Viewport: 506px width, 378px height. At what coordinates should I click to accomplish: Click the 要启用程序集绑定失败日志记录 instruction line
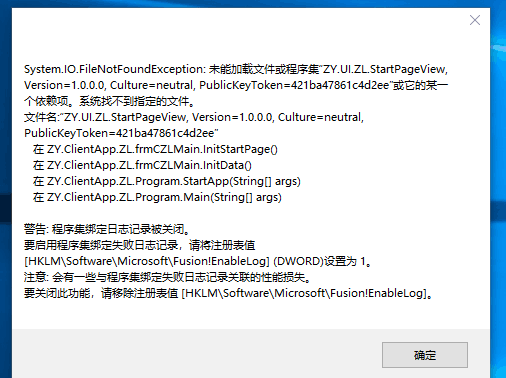[x=140, y=245]
